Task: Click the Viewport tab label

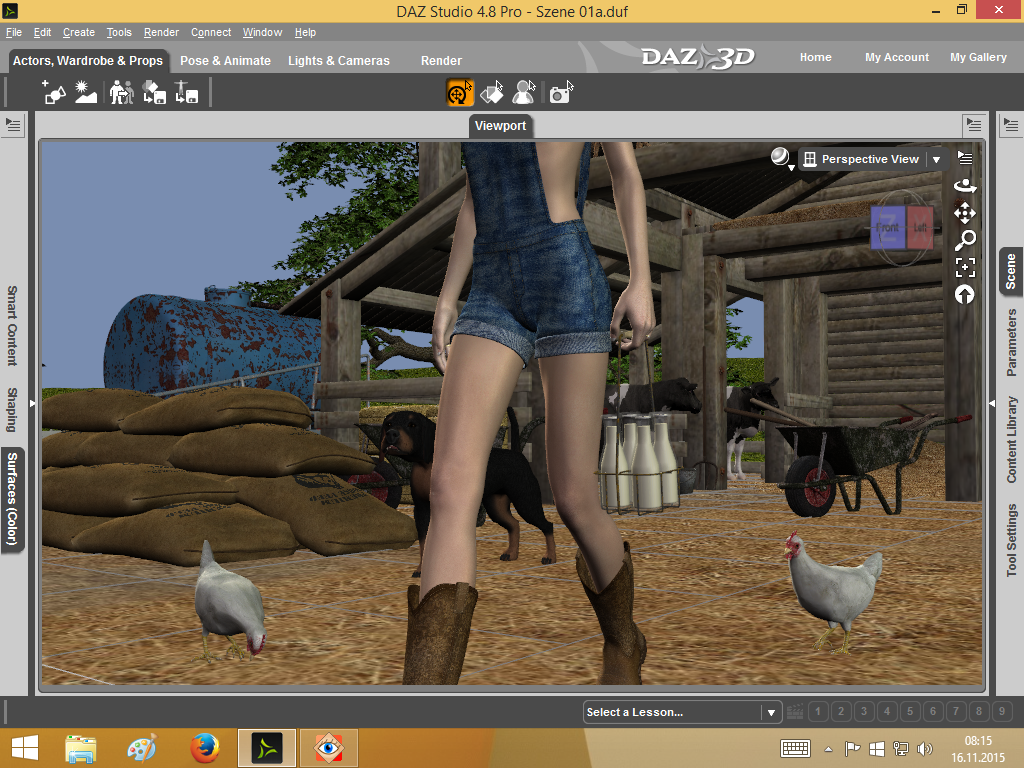Action: tap(500, 125)
